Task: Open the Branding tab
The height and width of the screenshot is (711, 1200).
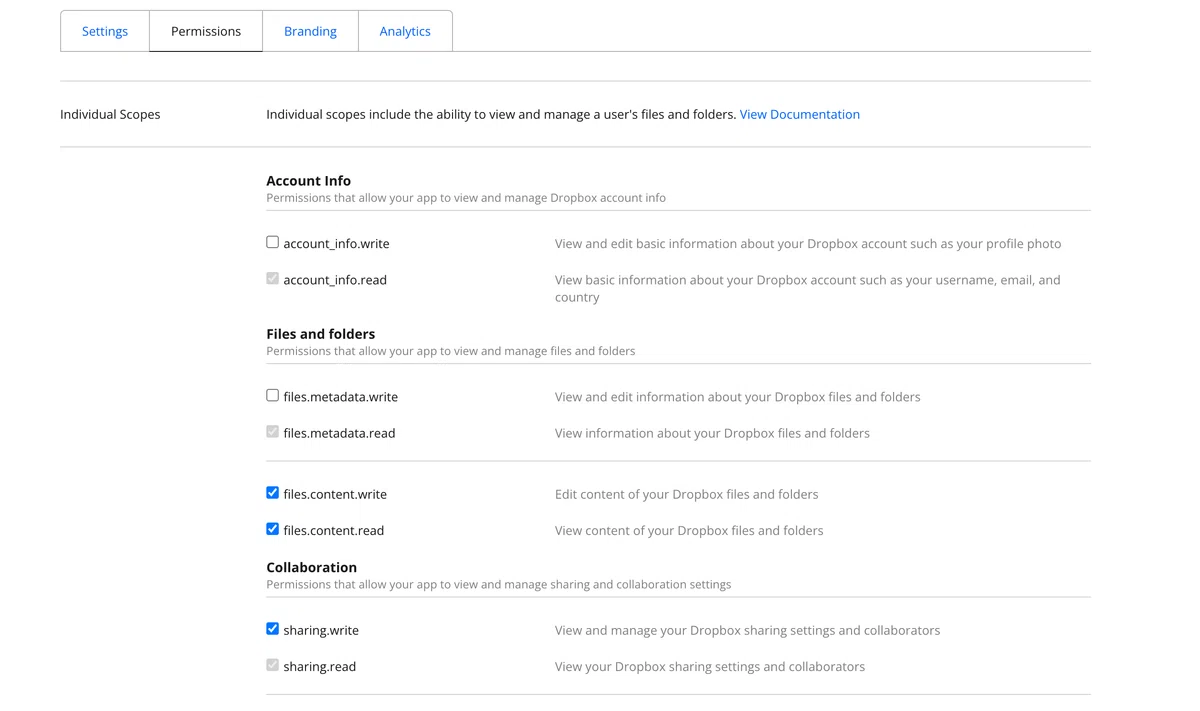Action: 310,31
